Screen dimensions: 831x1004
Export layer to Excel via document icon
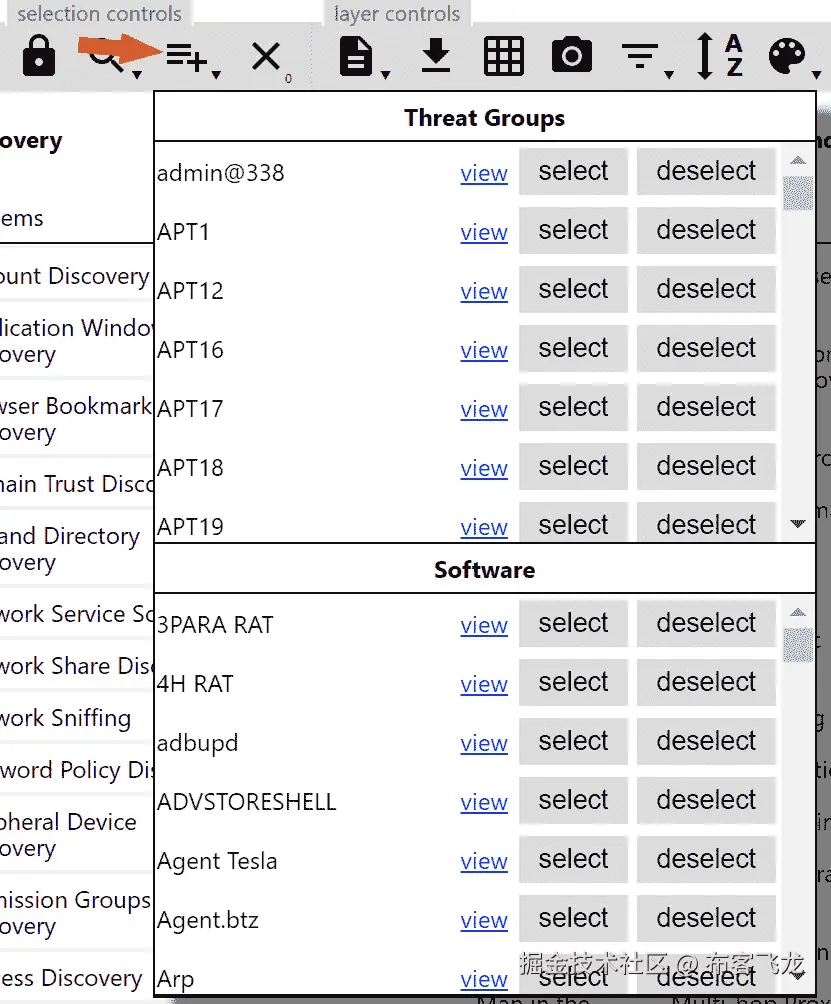356,55
